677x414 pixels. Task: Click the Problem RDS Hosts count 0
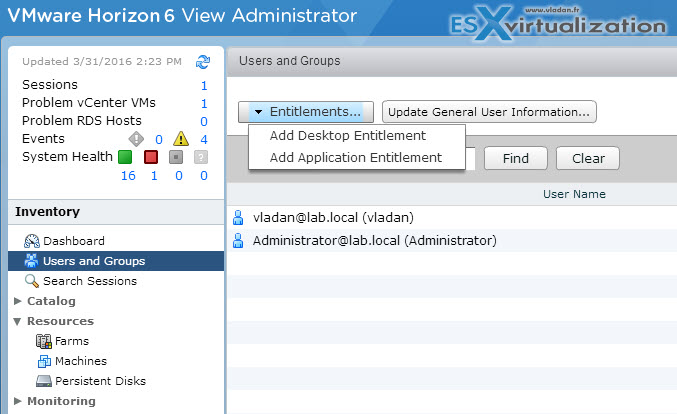204,122
